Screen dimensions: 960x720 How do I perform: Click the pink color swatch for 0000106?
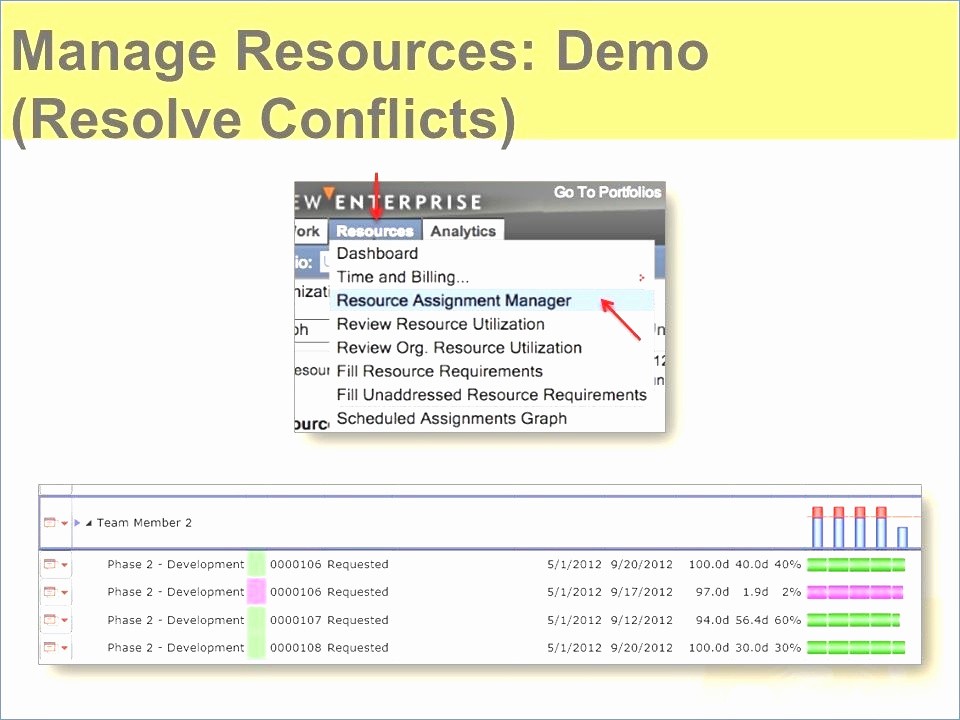click(257, 592)
